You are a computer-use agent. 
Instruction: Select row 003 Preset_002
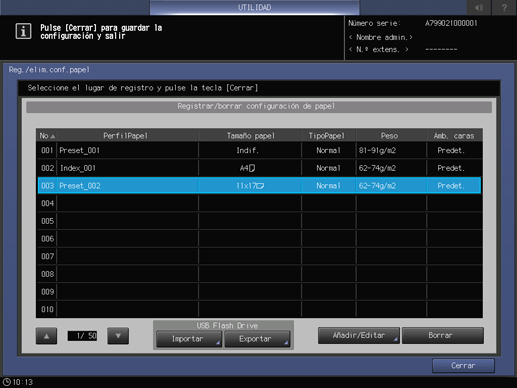pos(259,186)
